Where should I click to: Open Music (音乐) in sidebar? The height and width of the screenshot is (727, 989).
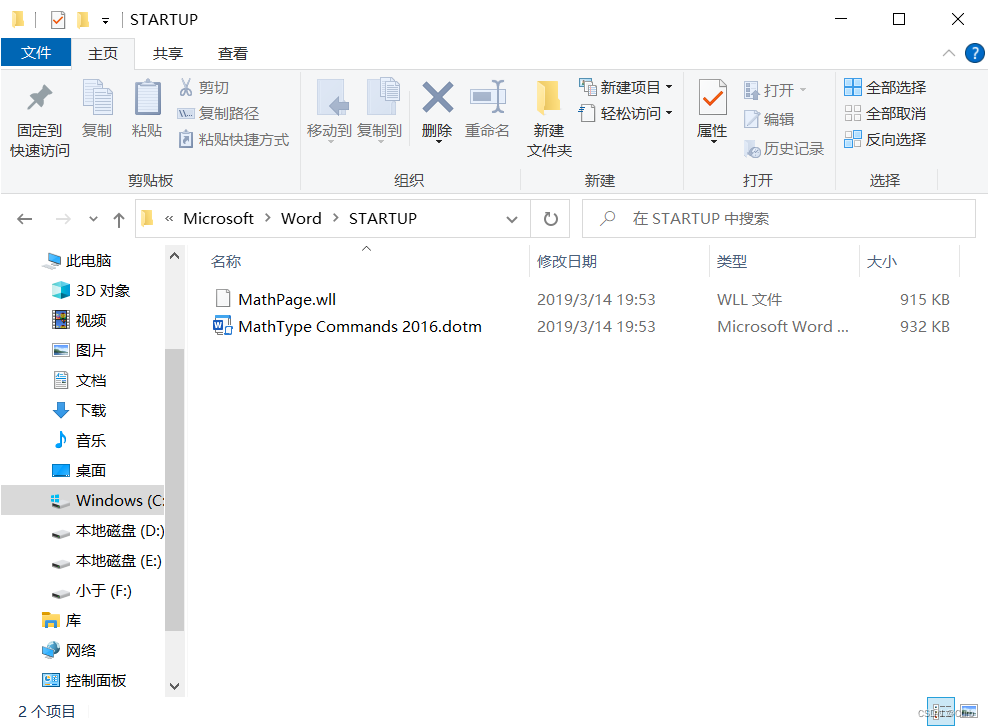(x=79, y=441)
